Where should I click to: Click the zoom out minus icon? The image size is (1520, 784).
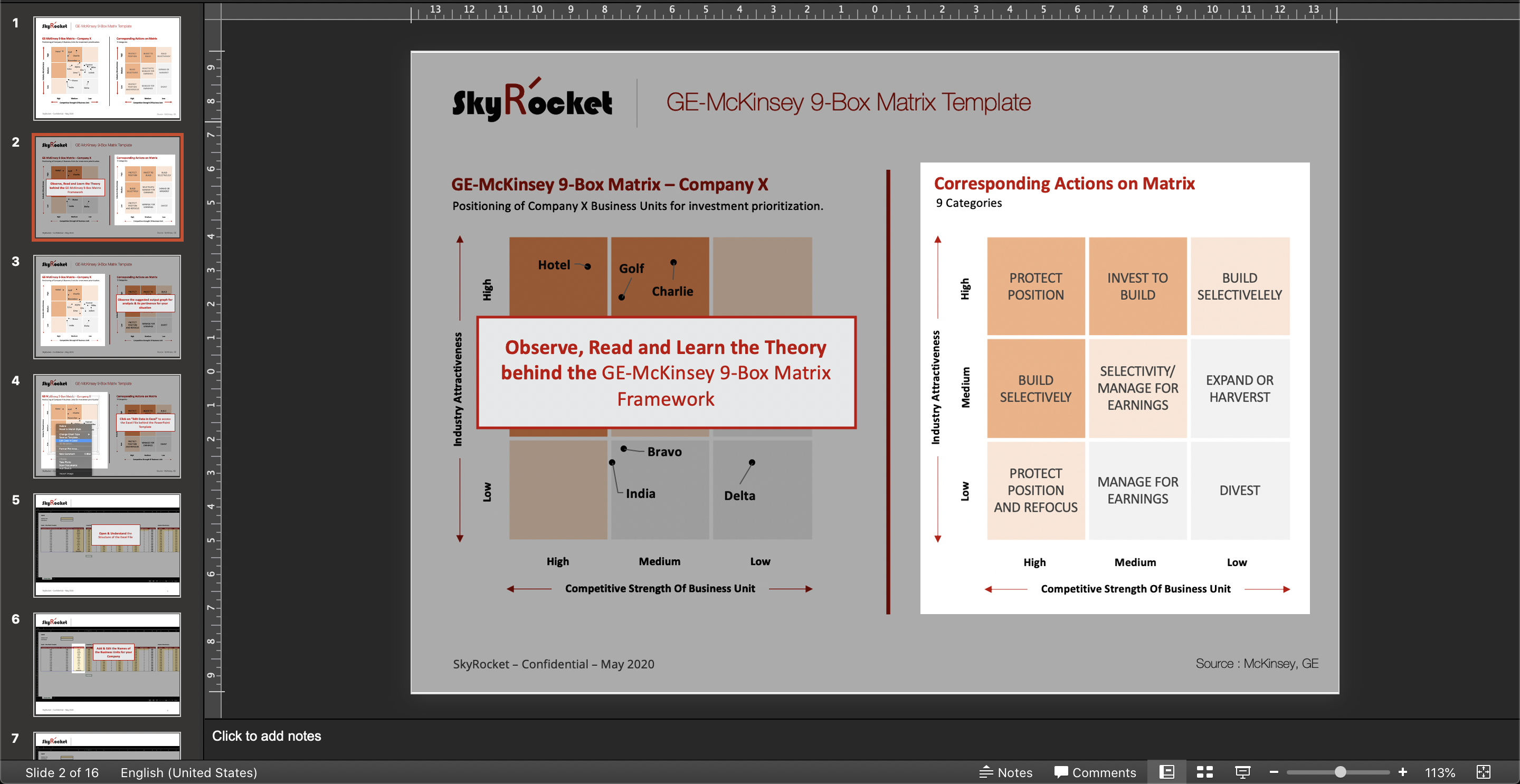1274,772
